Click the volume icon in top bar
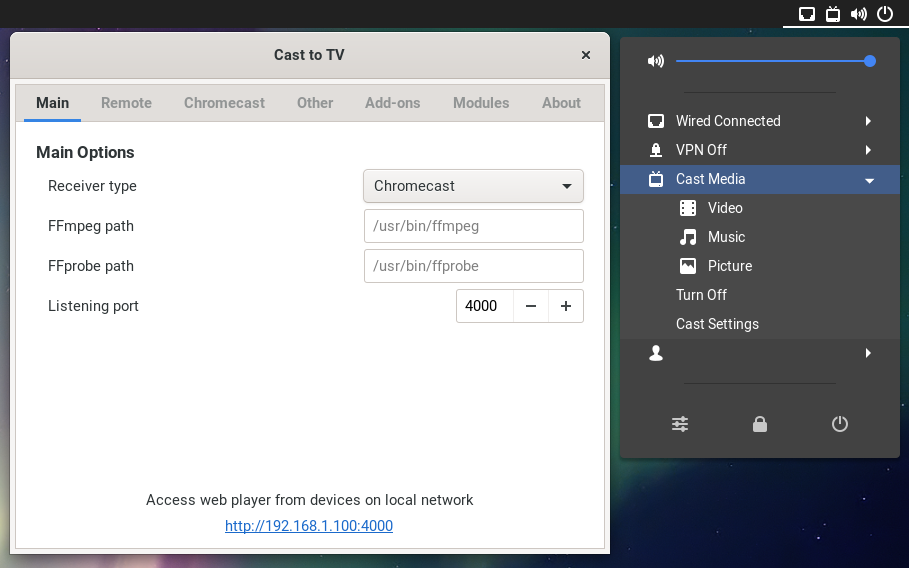The width and height of the screenshot is (909, 568). (x=859, y=13)
